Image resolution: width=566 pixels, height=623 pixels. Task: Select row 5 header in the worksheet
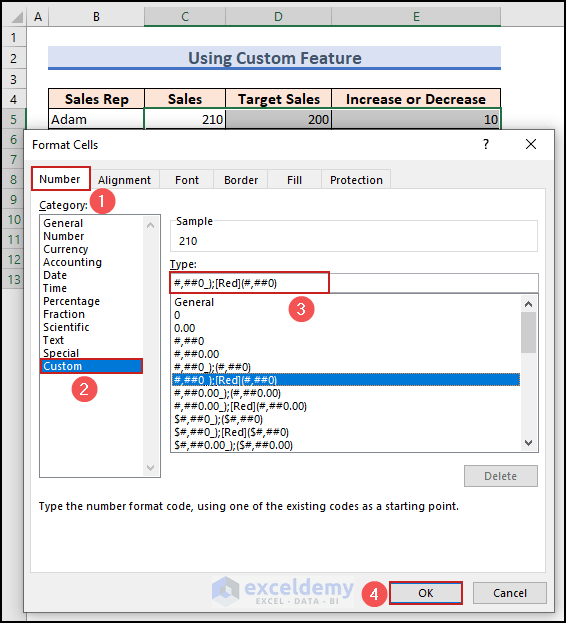tap(14, 119)
